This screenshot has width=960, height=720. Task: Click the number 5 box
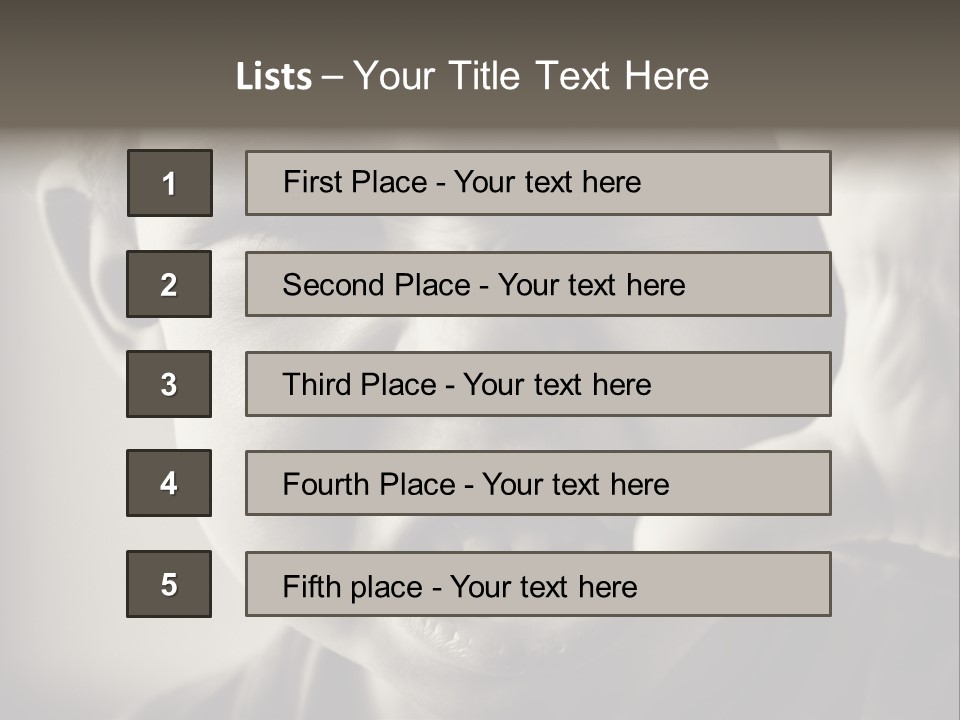click(x=169, y=584)
